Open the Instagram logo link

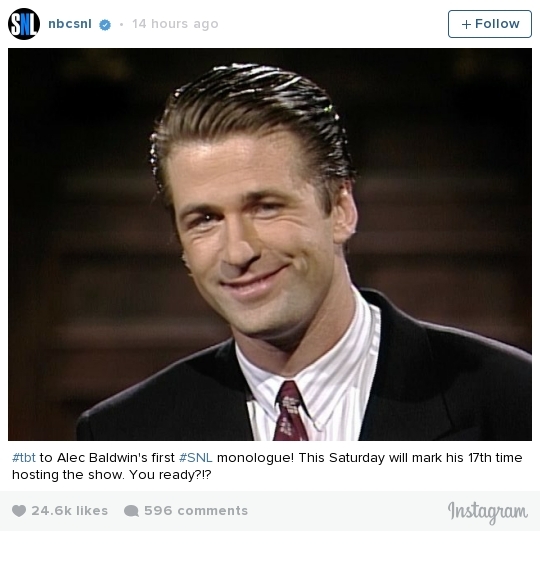pos(488,512)
